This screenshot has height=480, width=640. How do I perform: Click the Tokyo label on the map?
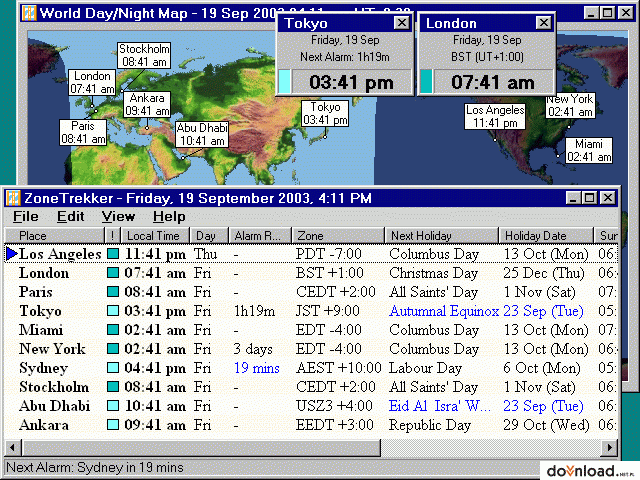(x=325, y=113)
